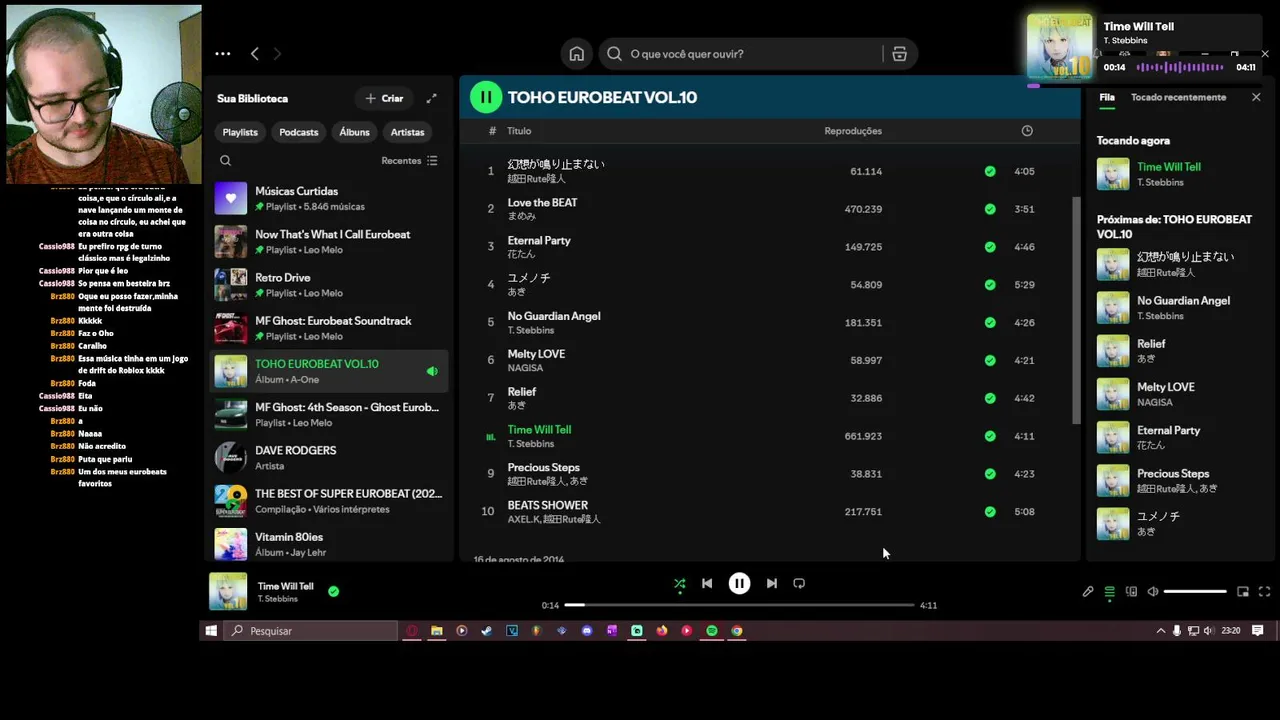Toggle the queue icon in the player bar
This screenshot has width=1280, height=720.
click(1109, 592)
